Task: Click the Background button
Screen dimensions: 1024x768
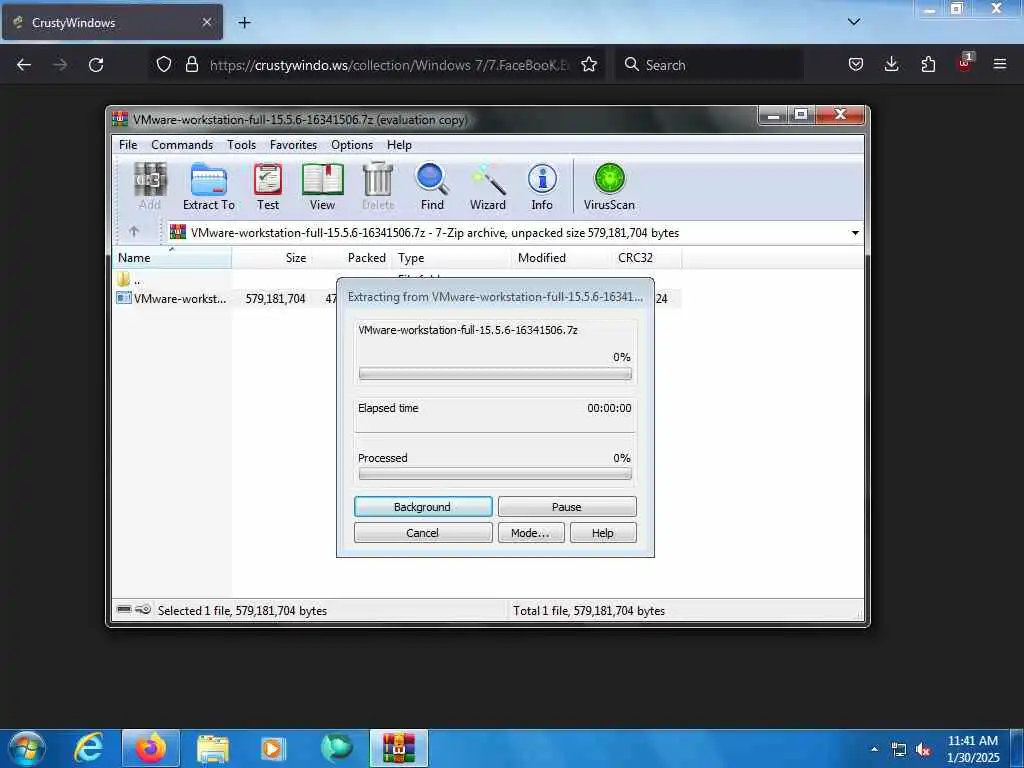Action: [x=423, y=507]
